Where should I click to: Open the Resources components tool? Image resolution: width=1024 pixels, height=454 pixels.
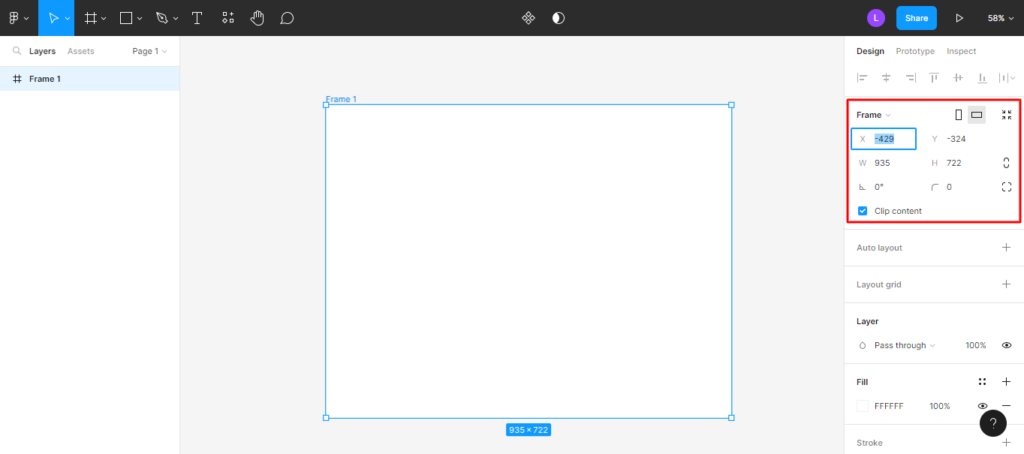(x=228, y=18)
